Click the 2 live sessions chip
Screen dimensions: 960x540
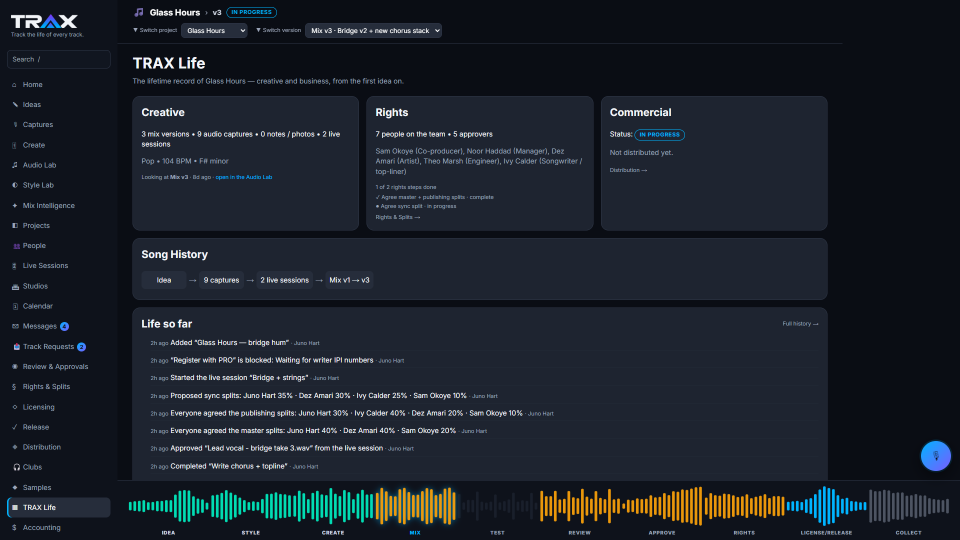285,280
